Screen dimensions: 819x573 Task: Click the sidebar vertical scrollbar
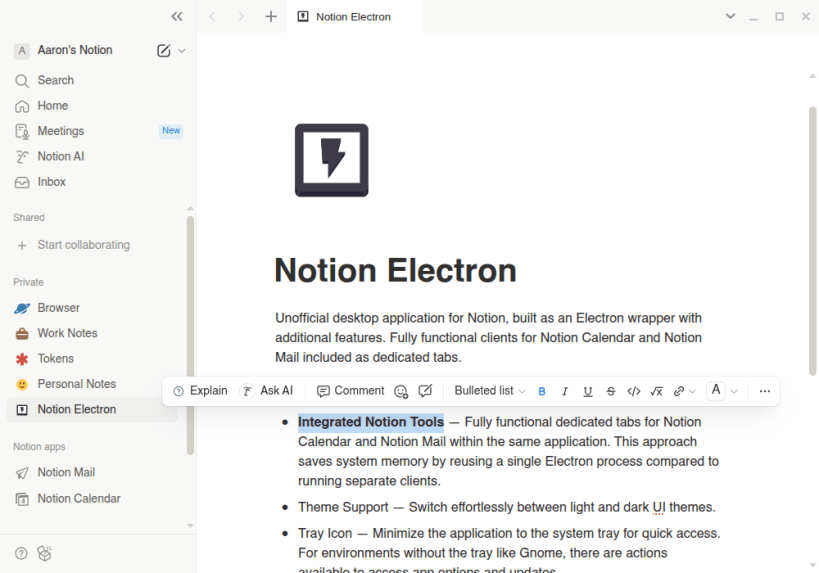pos(190,335)
